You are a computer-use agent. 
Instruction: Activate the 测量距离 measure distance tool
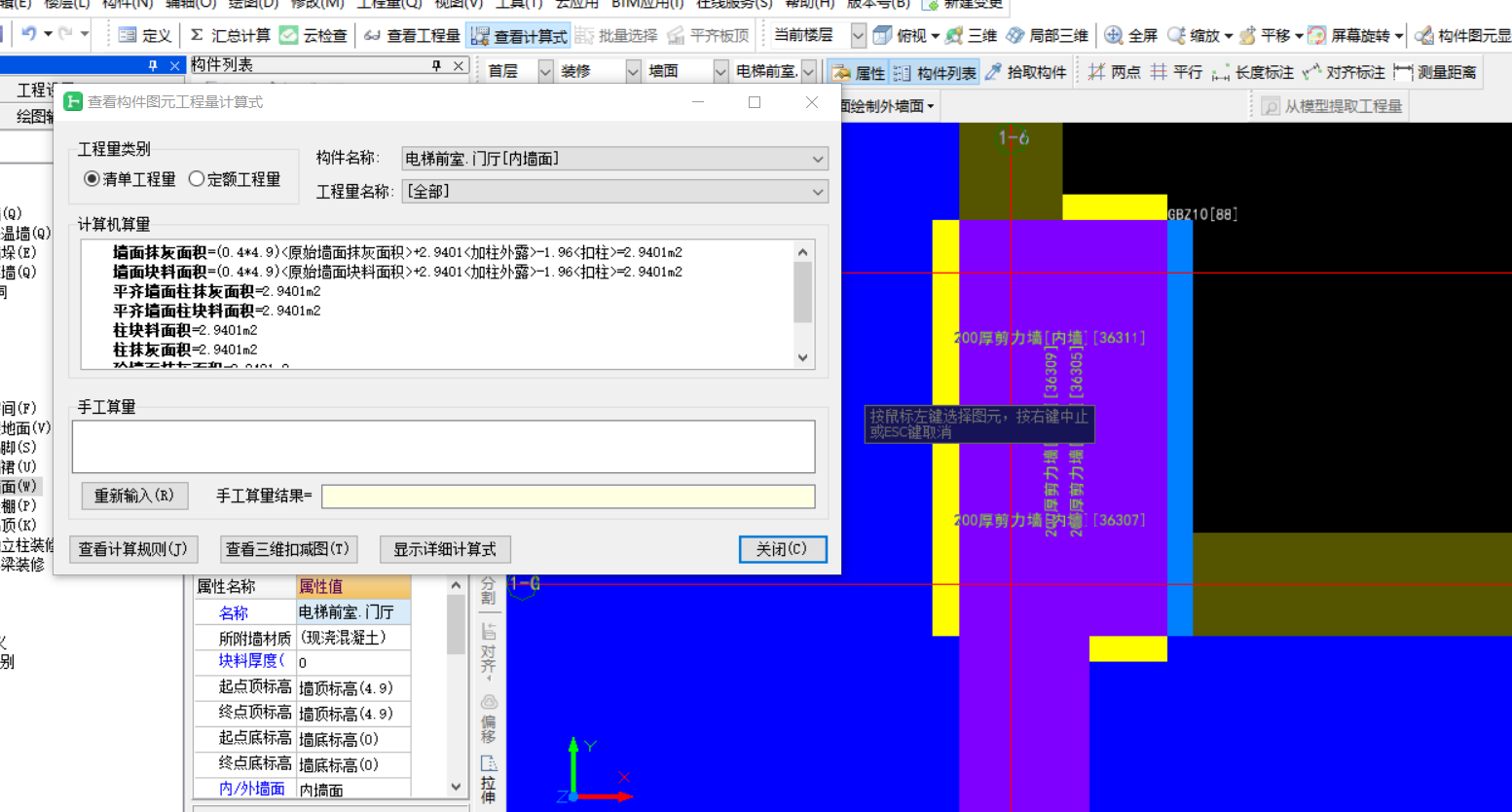(x=1435, y=72)
